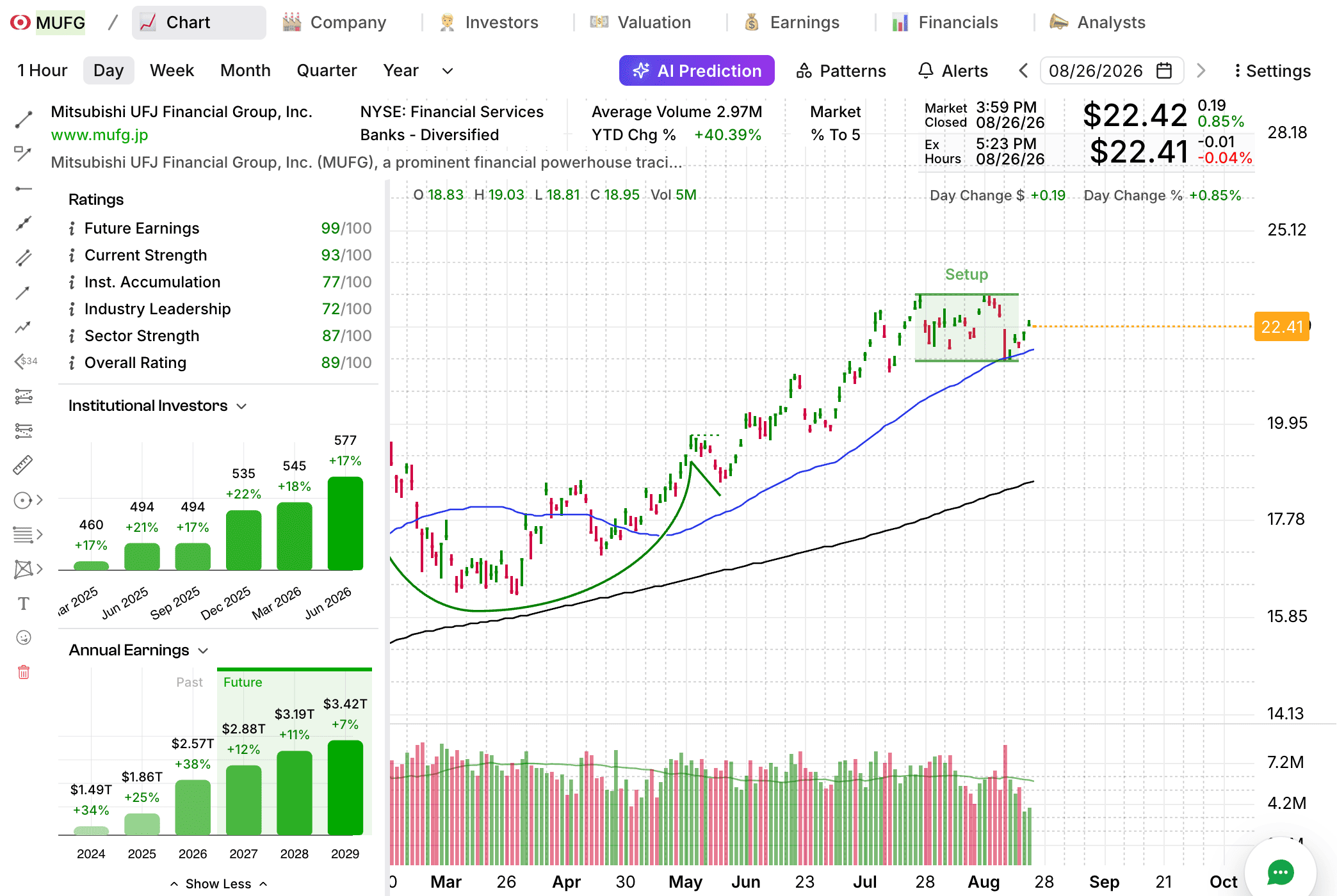Screen dimensions: 1337x896
Task: Go to next date with right arrow
Action: pyautogui.click(x=1201, y=70)
